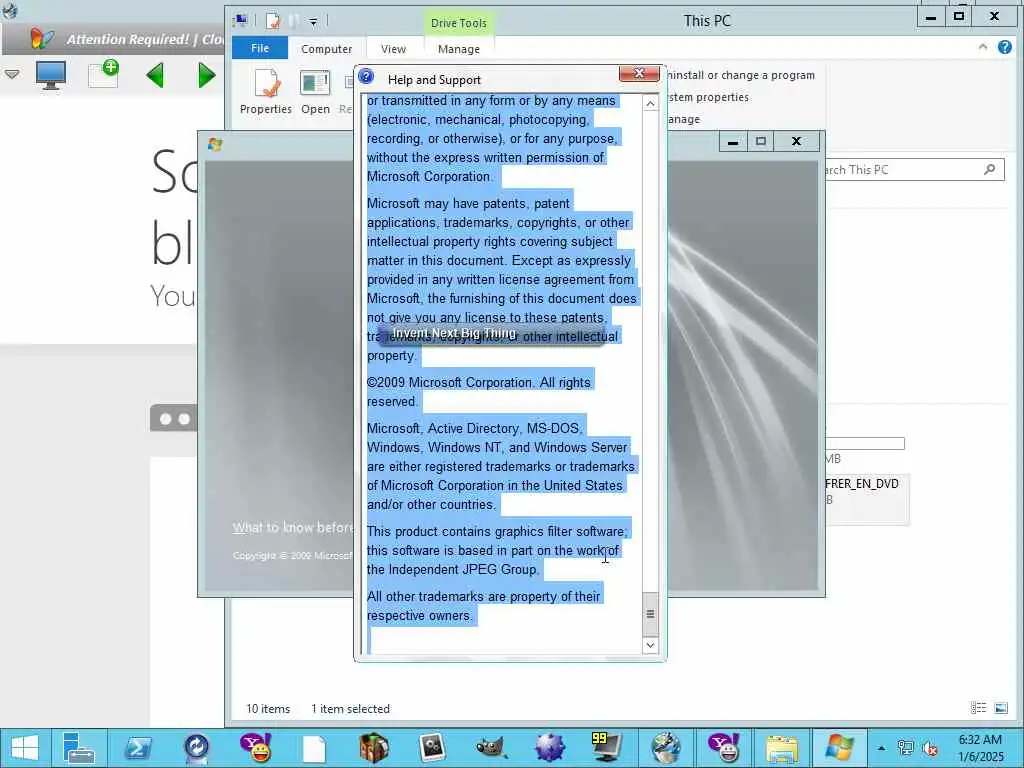The image size is (1024, 768).
Task: Click the '1 item selected' status text
Action: pyautogui.click(x=350, y=709)
